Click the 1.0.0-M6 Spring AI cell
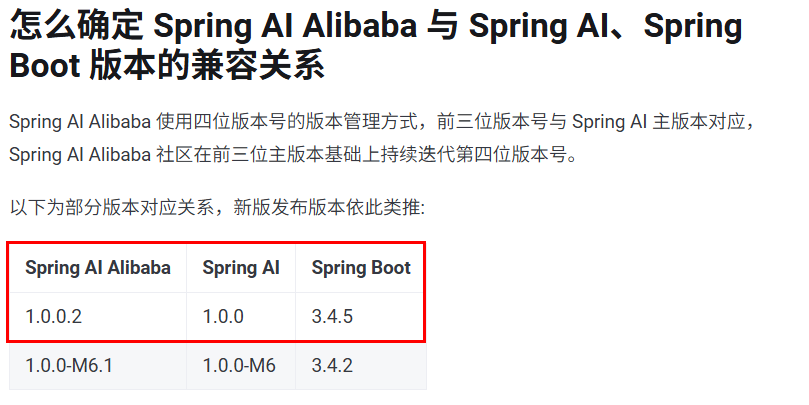The image size is (809, 405). click(239, 365)
